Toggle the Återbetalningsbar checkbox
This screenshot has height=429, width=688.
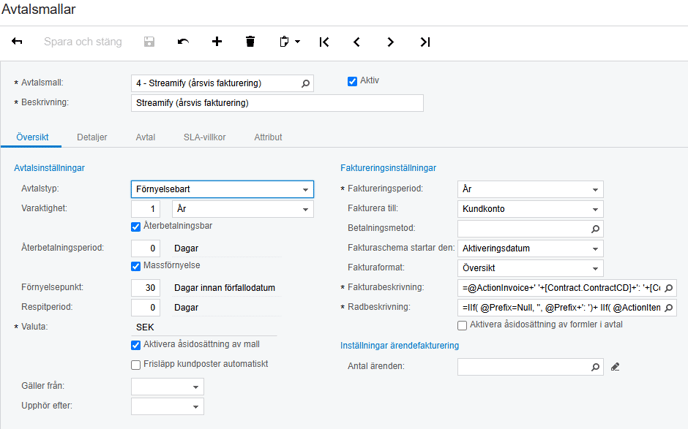(136, 227)
